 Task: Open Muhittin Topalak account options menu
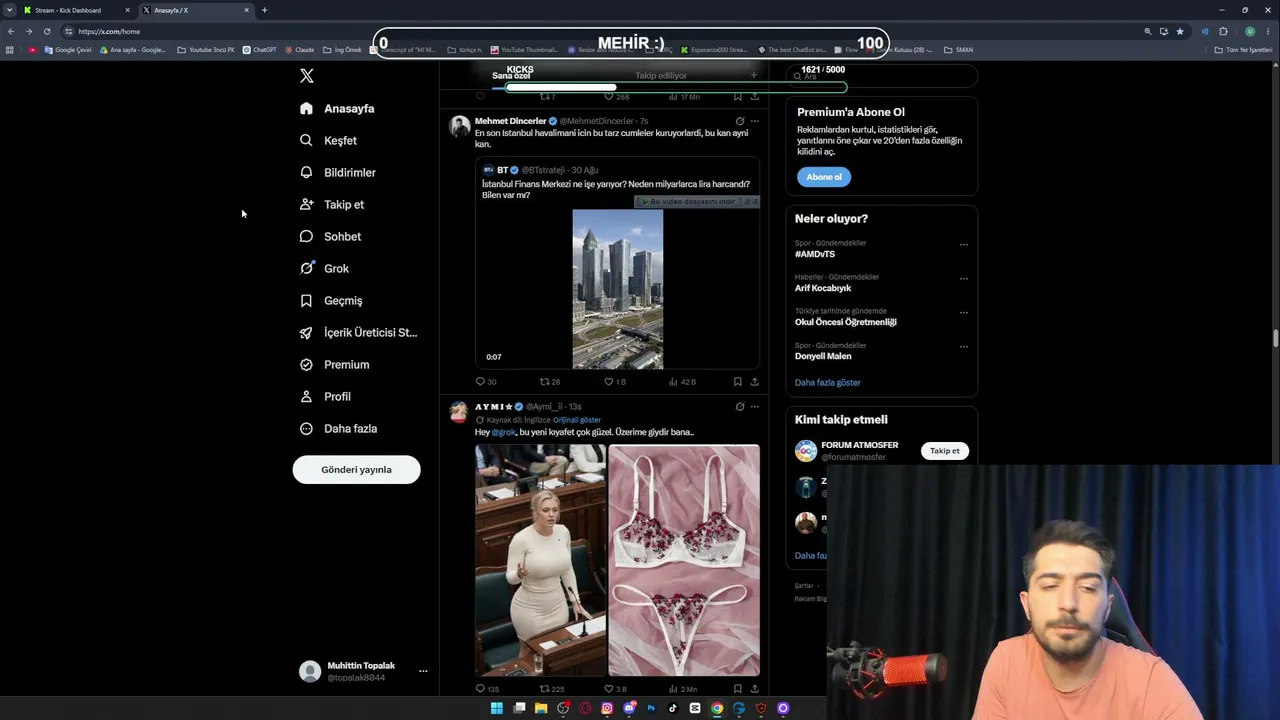[423, 671]
